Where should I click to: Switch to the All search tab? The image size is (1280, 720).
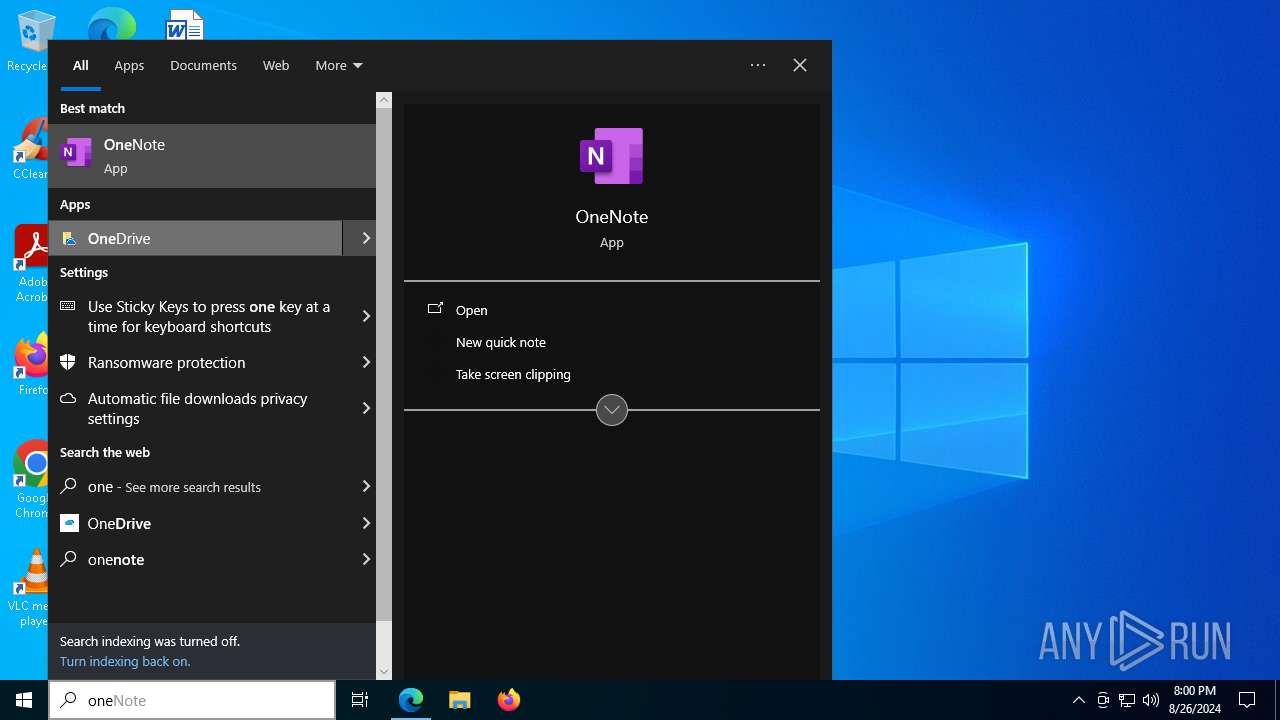pos(81,65)
